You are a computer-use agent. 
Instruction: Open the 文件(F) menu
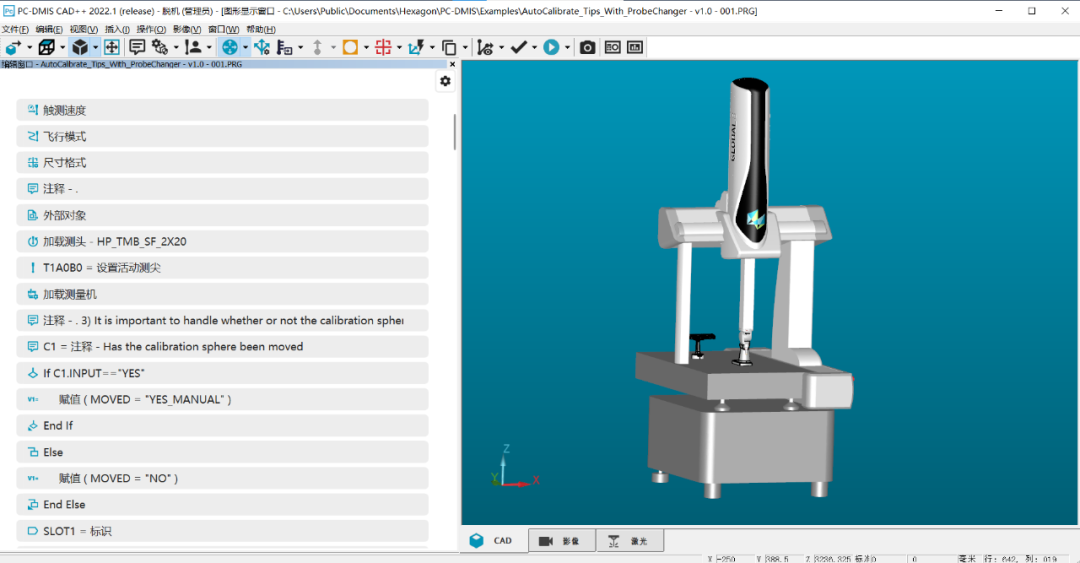click(15, 30)
